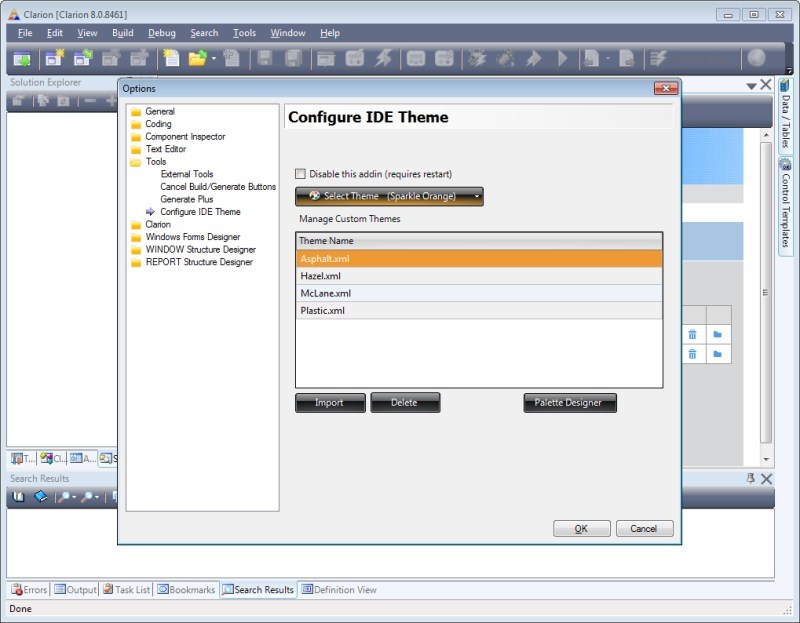Open the toolbar overflow options arrow
This screenshot has width=800, height=623.
point(789,70)
